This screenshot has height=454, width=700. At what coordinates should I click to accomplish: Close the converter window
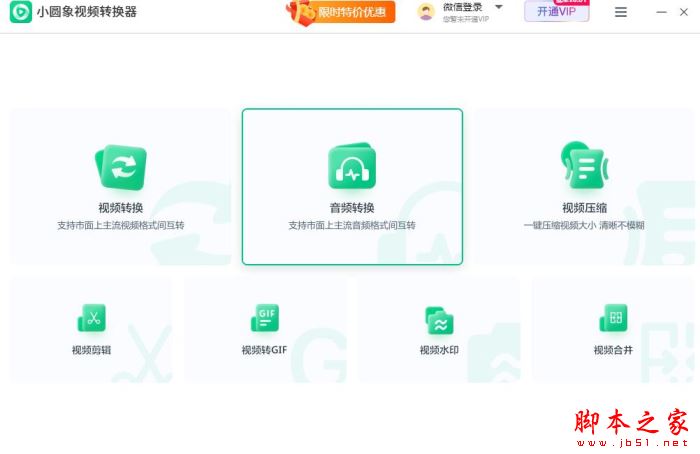[684, 12]
